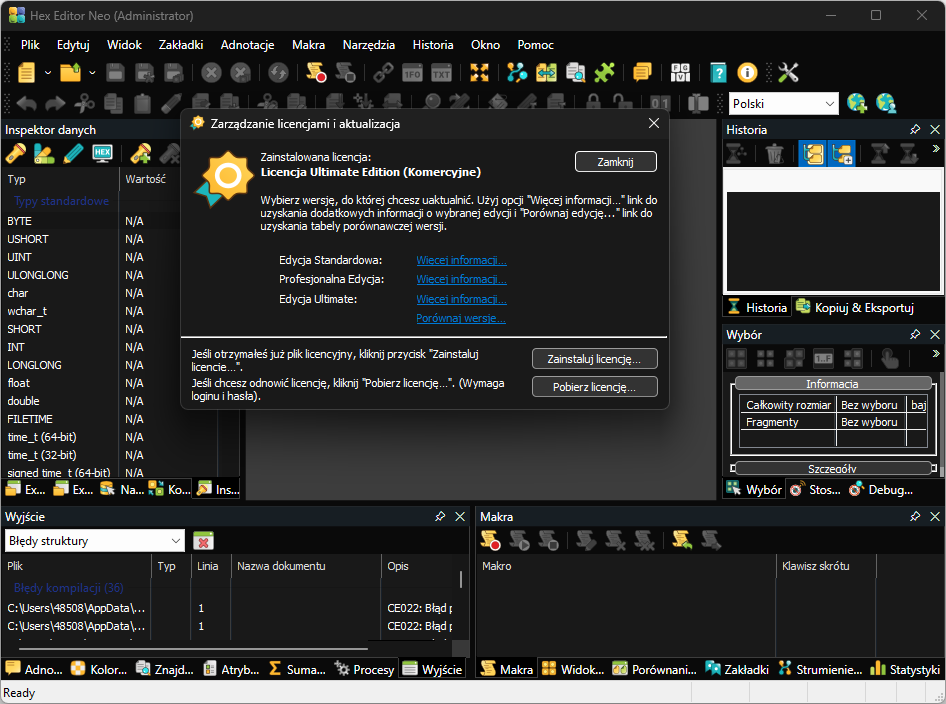Click the file comparison icon with arrows
The height and width of the screenshot is (704, 946).
[x=546, y=73]
